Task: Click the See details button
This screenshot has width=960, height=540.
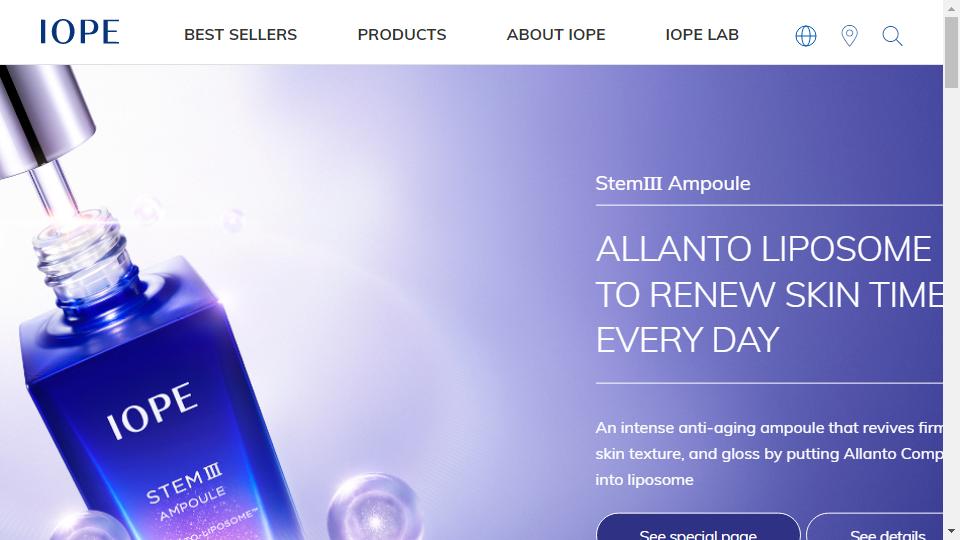Action: 875,527
